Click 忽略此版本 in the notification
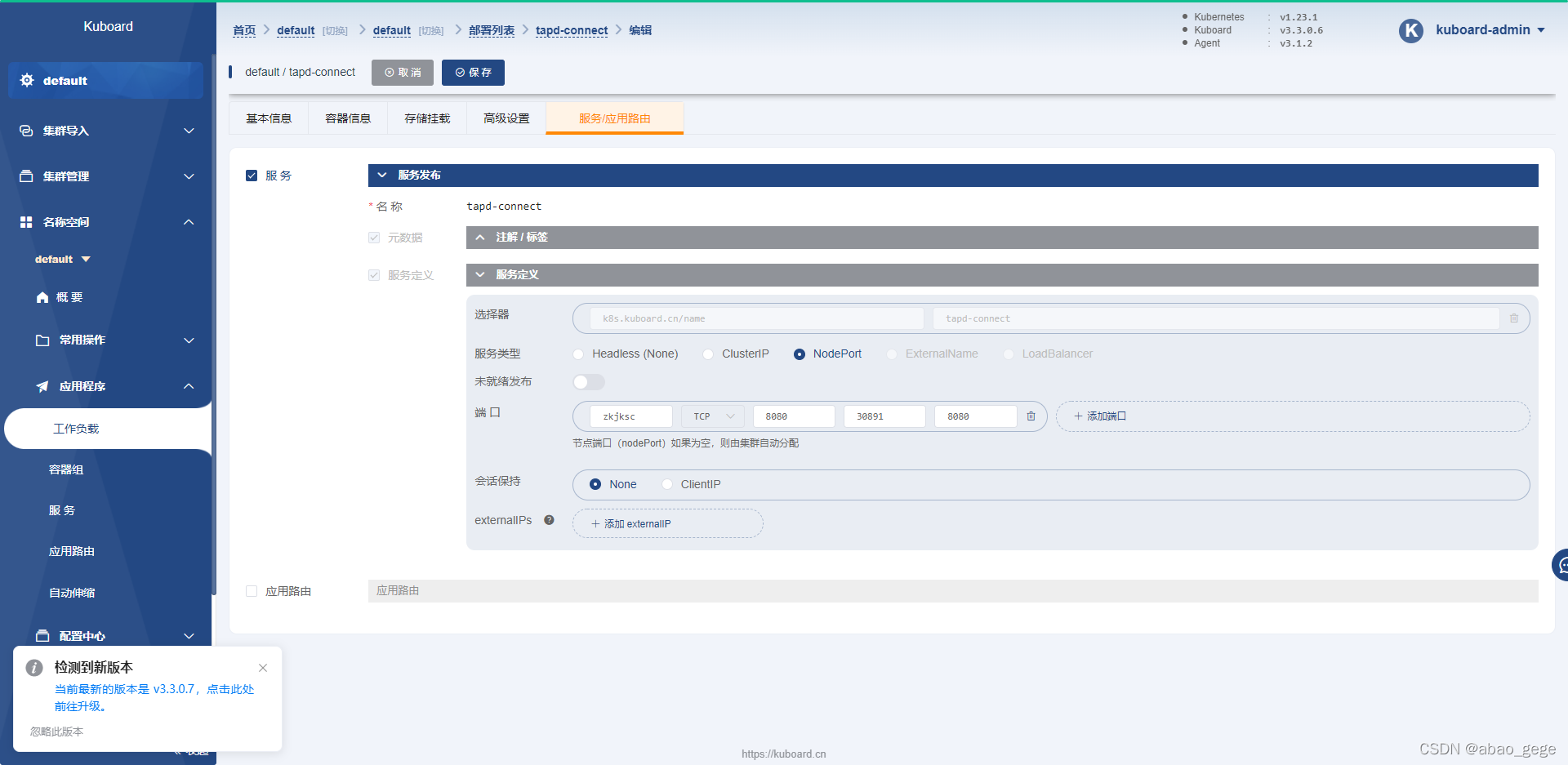Screen dimensions: 1568x765 (x=57, y=732)
